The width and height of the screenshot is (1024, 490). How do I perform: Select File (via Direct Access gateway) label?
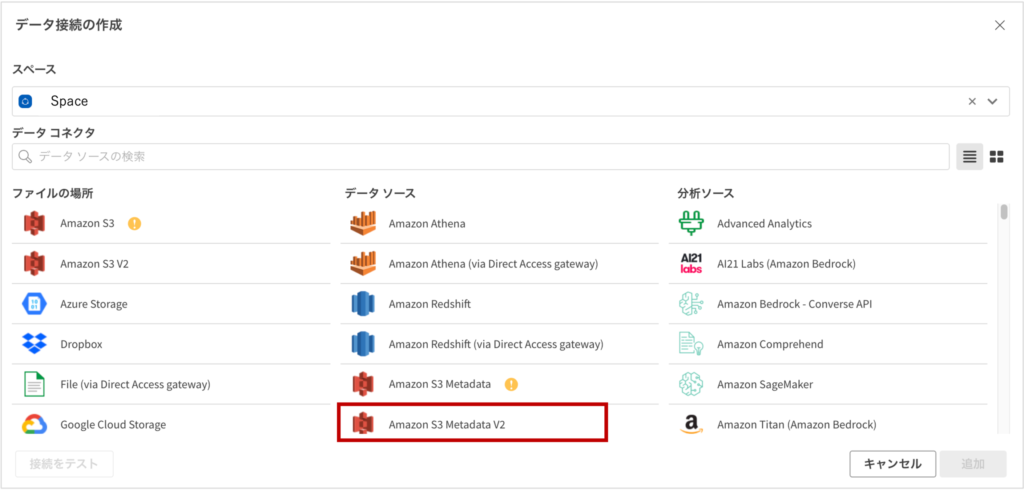click(135, 384)
